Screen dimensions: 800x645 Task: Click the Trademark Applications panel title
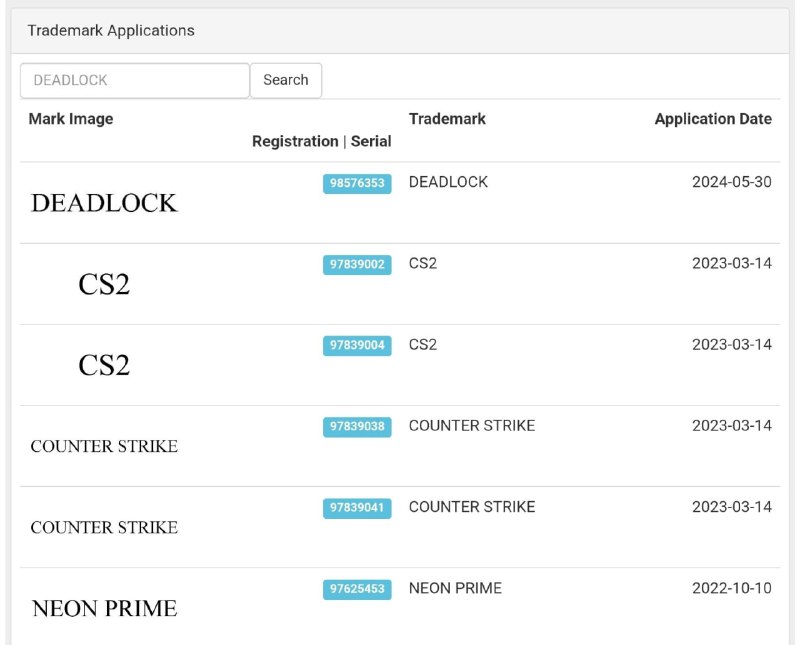[x=111, y=31]
